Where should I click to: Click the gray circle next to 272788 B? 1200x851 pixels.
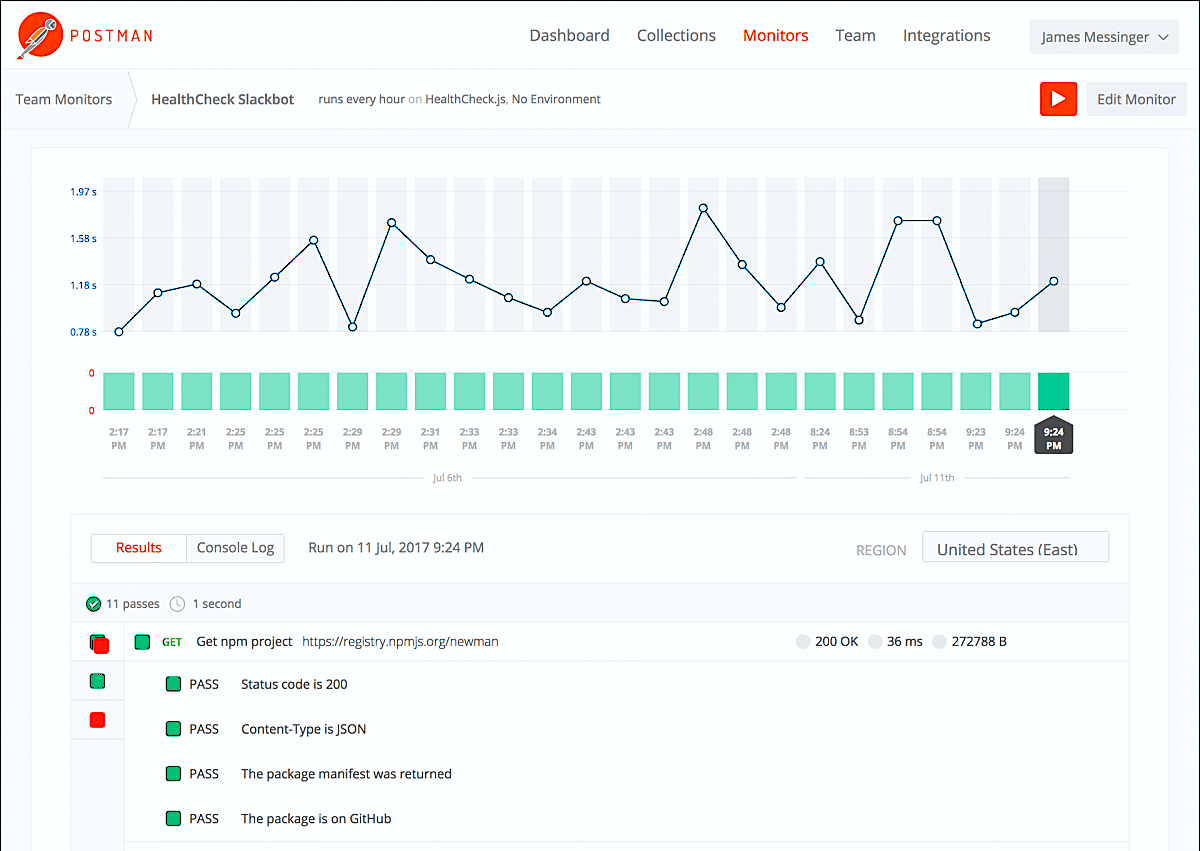point(939,642)
